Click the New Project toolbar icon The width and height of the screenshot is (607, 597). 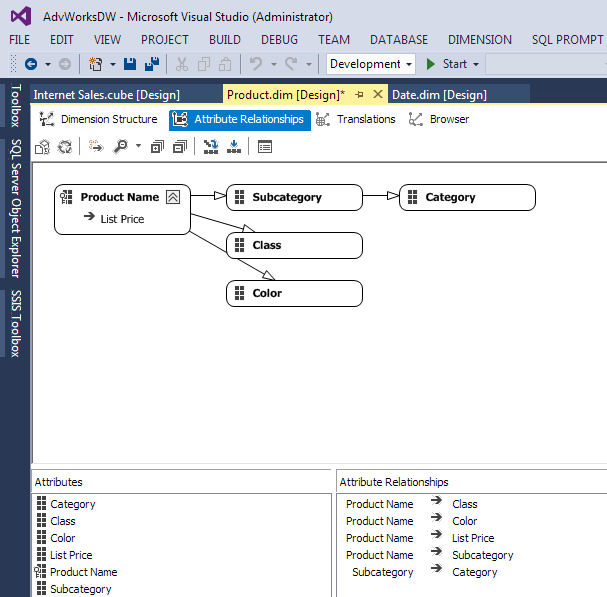[96, 64]
